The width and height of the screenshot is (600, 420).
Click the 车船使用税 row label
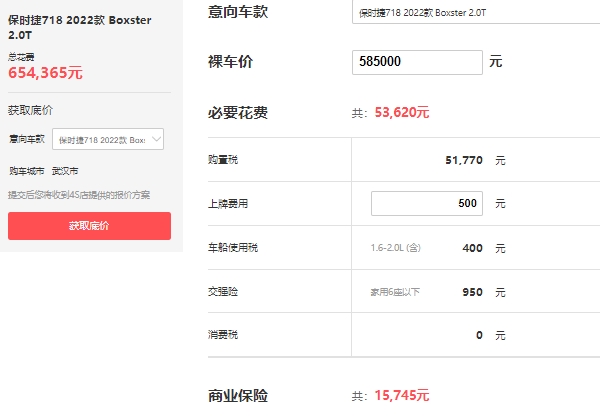click(x=231, y=247)
